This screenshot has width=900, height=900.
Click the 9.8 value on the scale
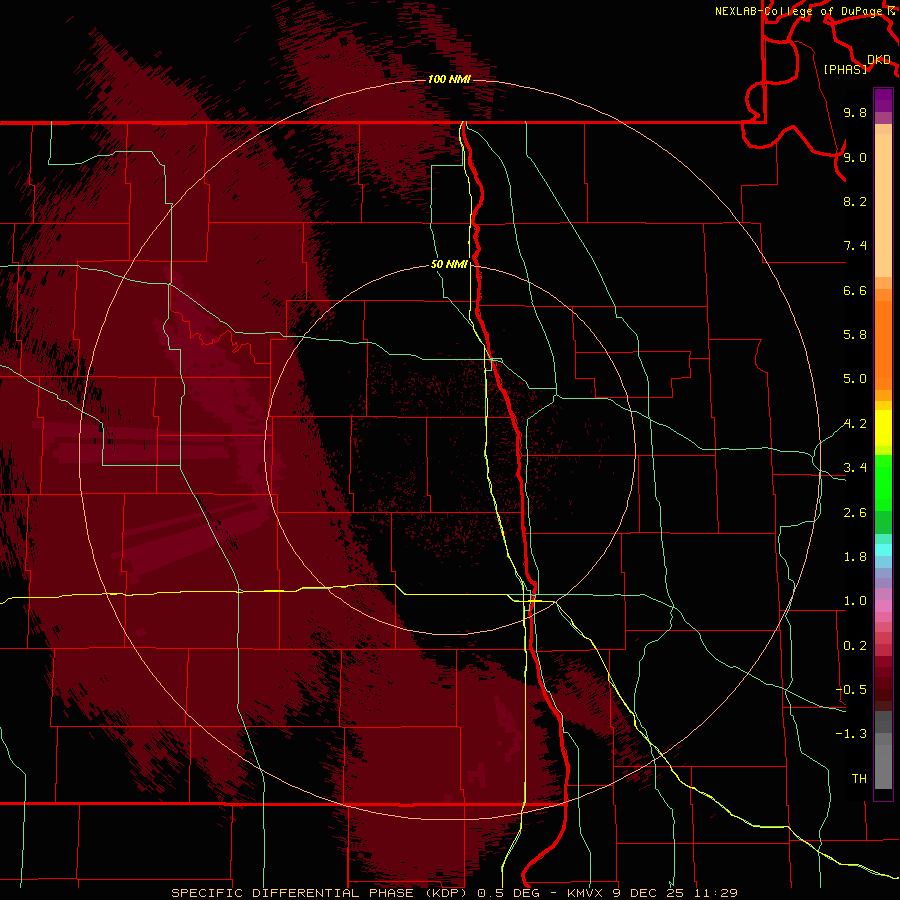(x=855, y=112)
